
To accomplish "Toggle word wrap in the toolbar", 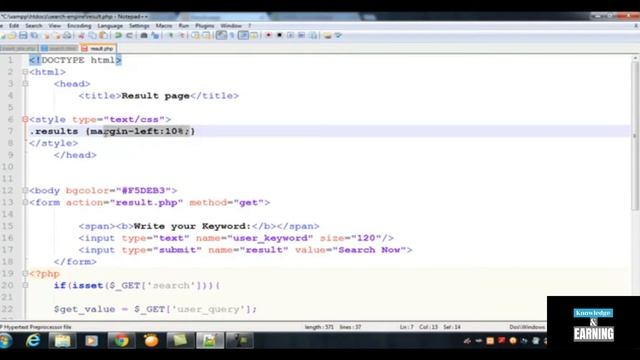I will pos(221,36).
